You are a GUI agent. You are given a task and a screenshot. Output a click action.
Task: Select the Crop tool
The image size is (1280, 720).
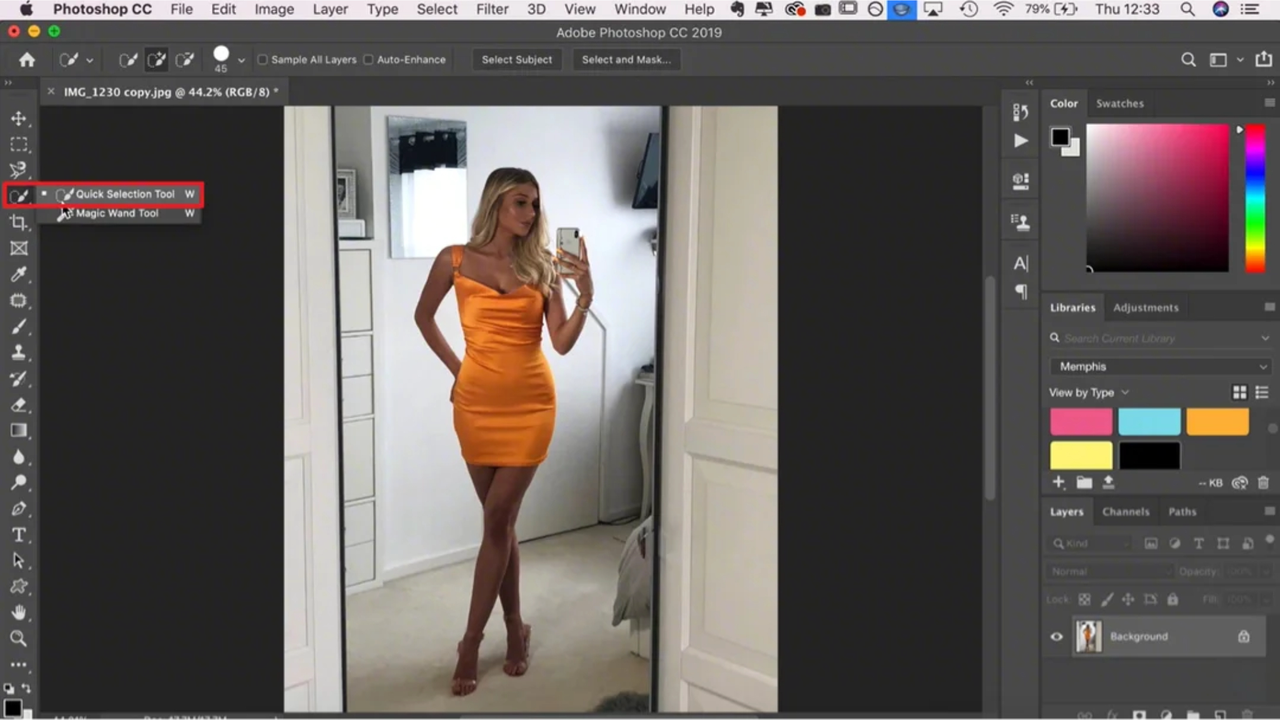click(19, 222)
